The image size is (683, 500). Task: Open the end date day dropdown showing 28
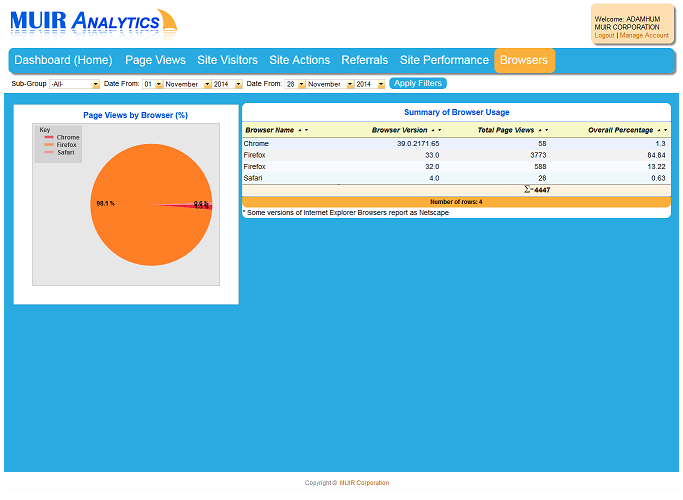294,84
